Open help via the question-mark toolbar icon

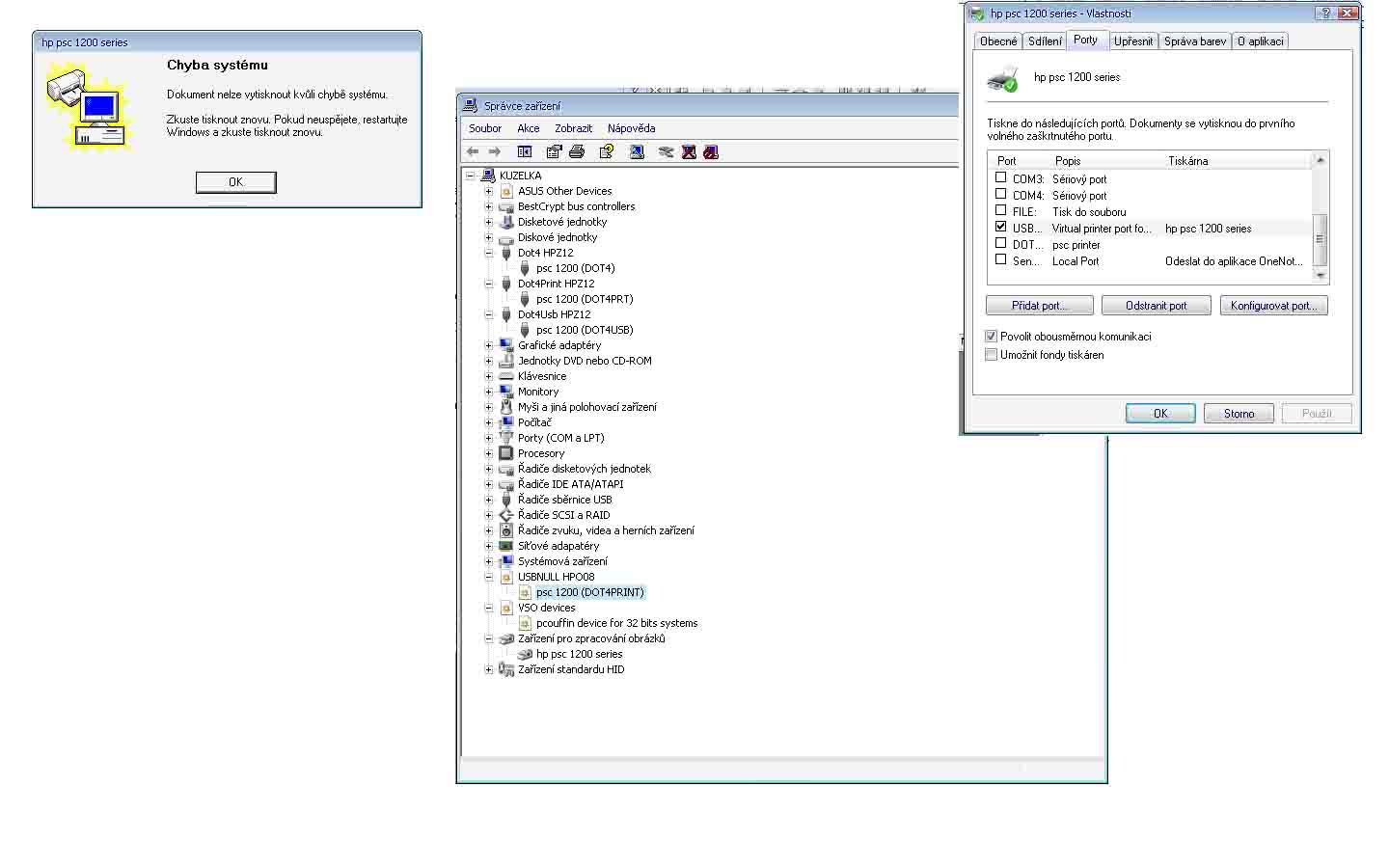click(x=607, y=151)
